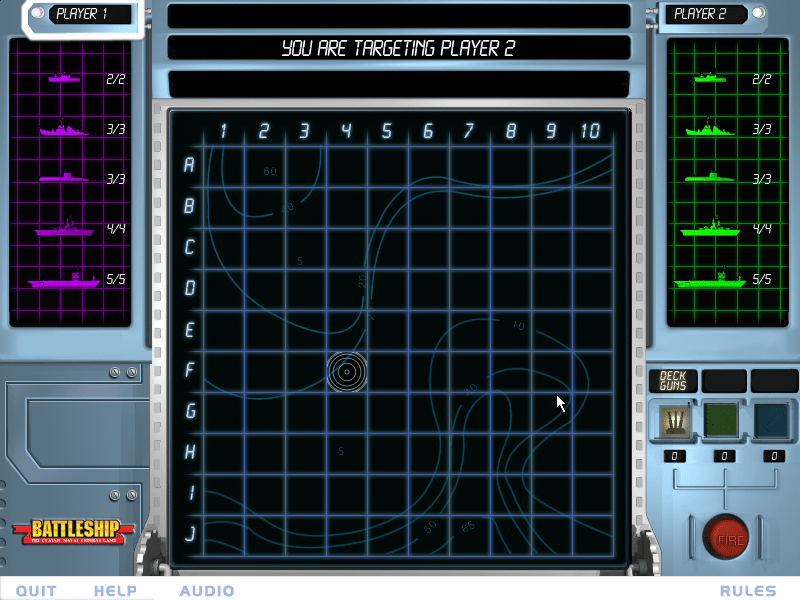Click Player 1's 5/5 aircraft carrier icon
800x600 pixels.
tap(64, 278)
